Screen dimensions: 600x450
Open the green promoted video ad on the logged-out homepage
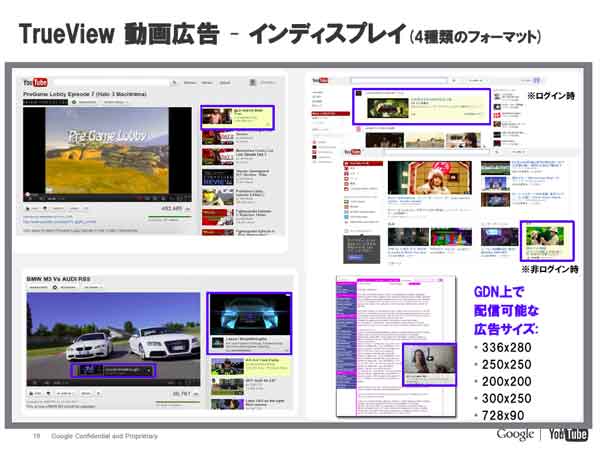point(547,241)
